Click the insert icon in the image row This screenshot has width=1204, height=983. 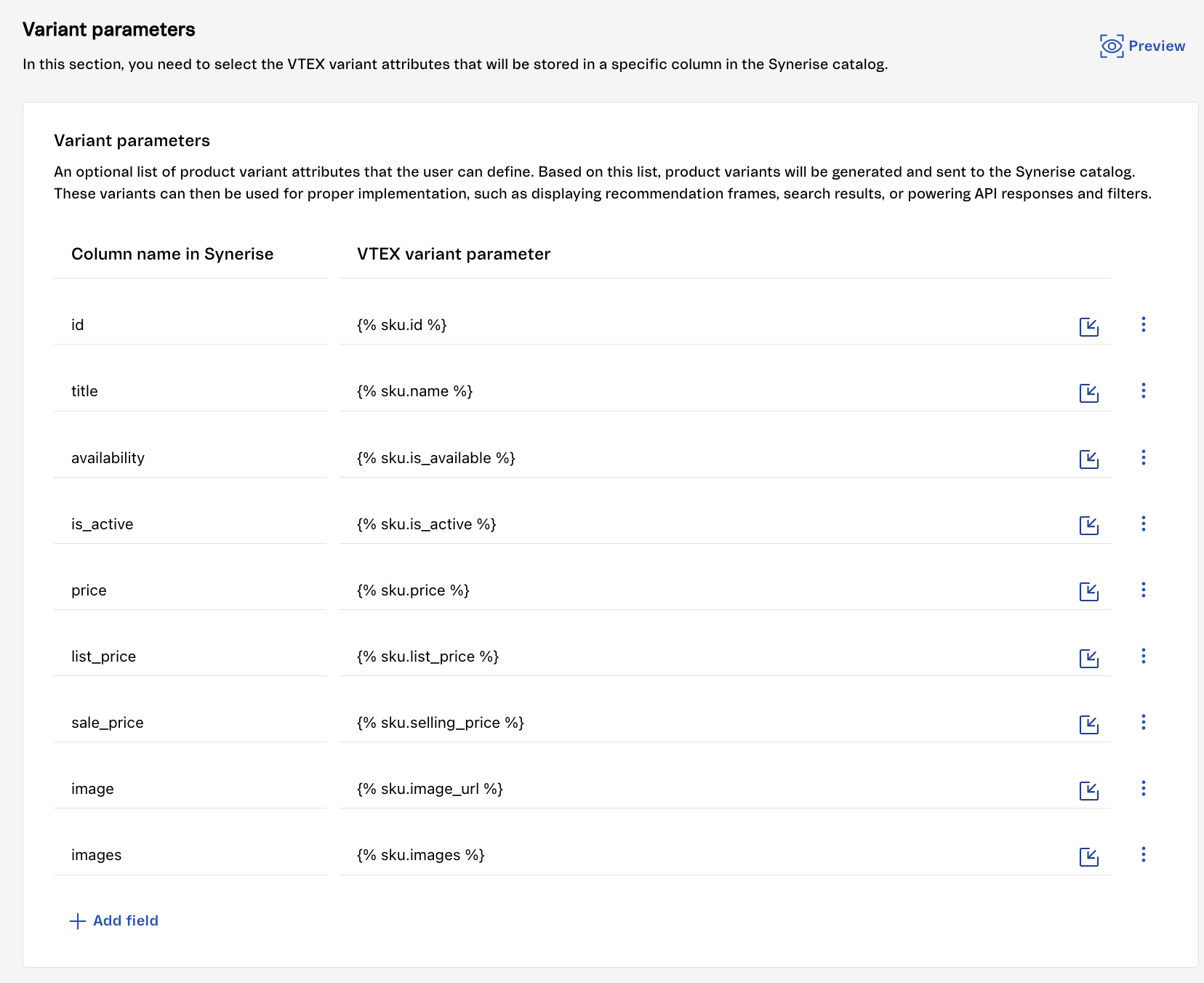click(x=1088, y=791)
